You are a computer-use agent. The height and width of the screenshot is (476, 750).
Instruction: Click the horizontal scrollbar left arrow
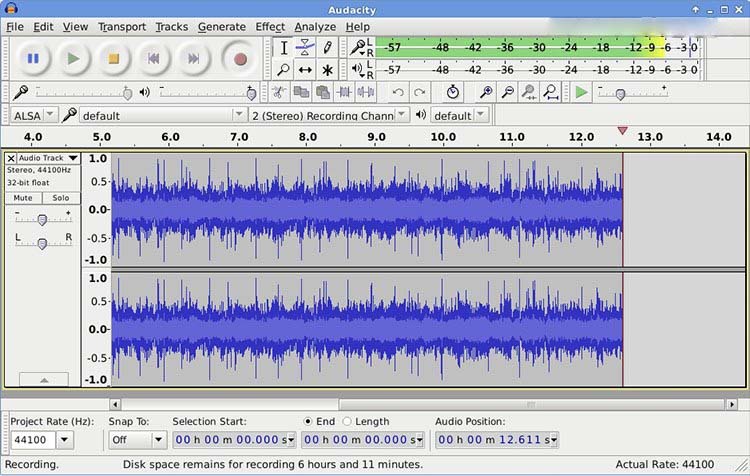pyautogui.click(x=115, y=404)
